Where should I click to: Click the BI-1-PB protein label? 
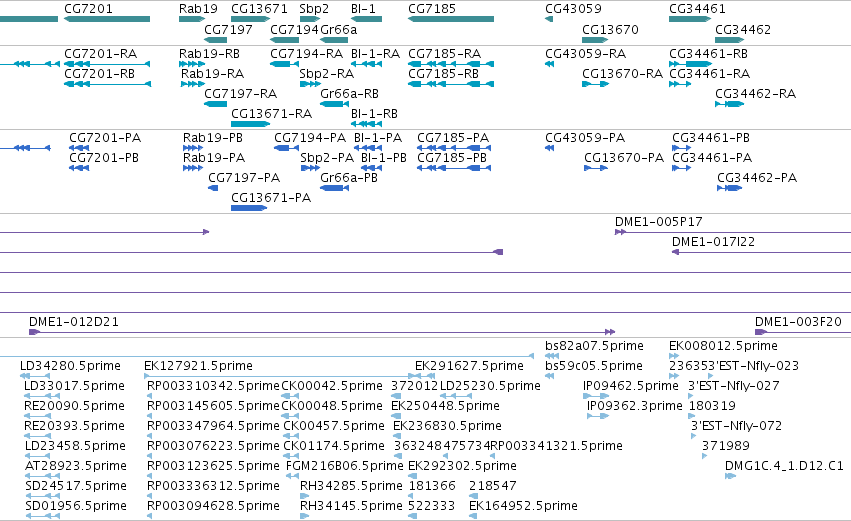click(x=384, y=158)
